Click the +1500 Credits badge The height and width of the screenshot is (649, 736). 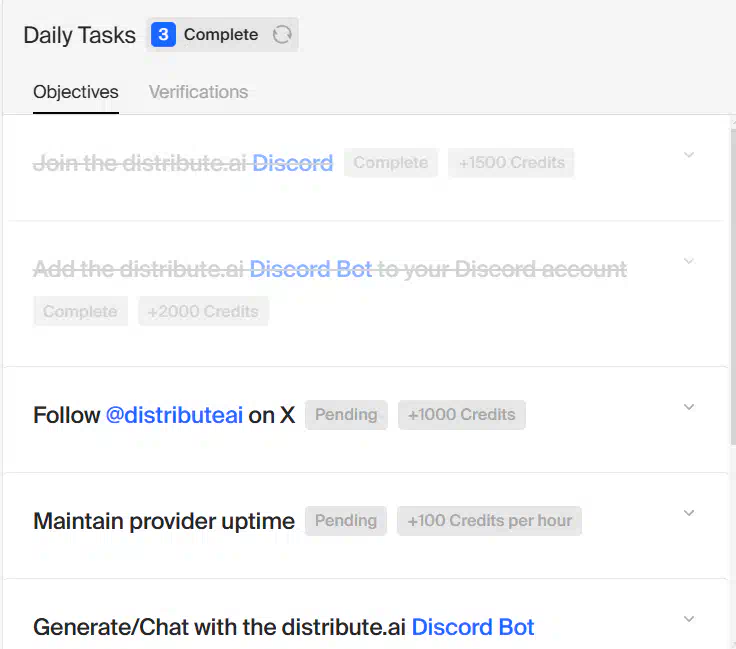(511, 163)
